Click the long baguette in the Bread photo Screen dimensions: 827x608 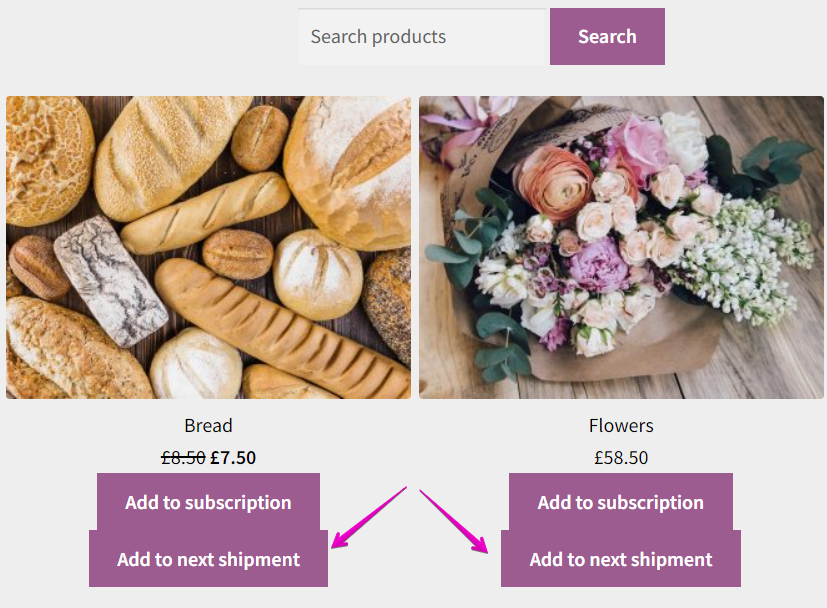coord(280,325)
